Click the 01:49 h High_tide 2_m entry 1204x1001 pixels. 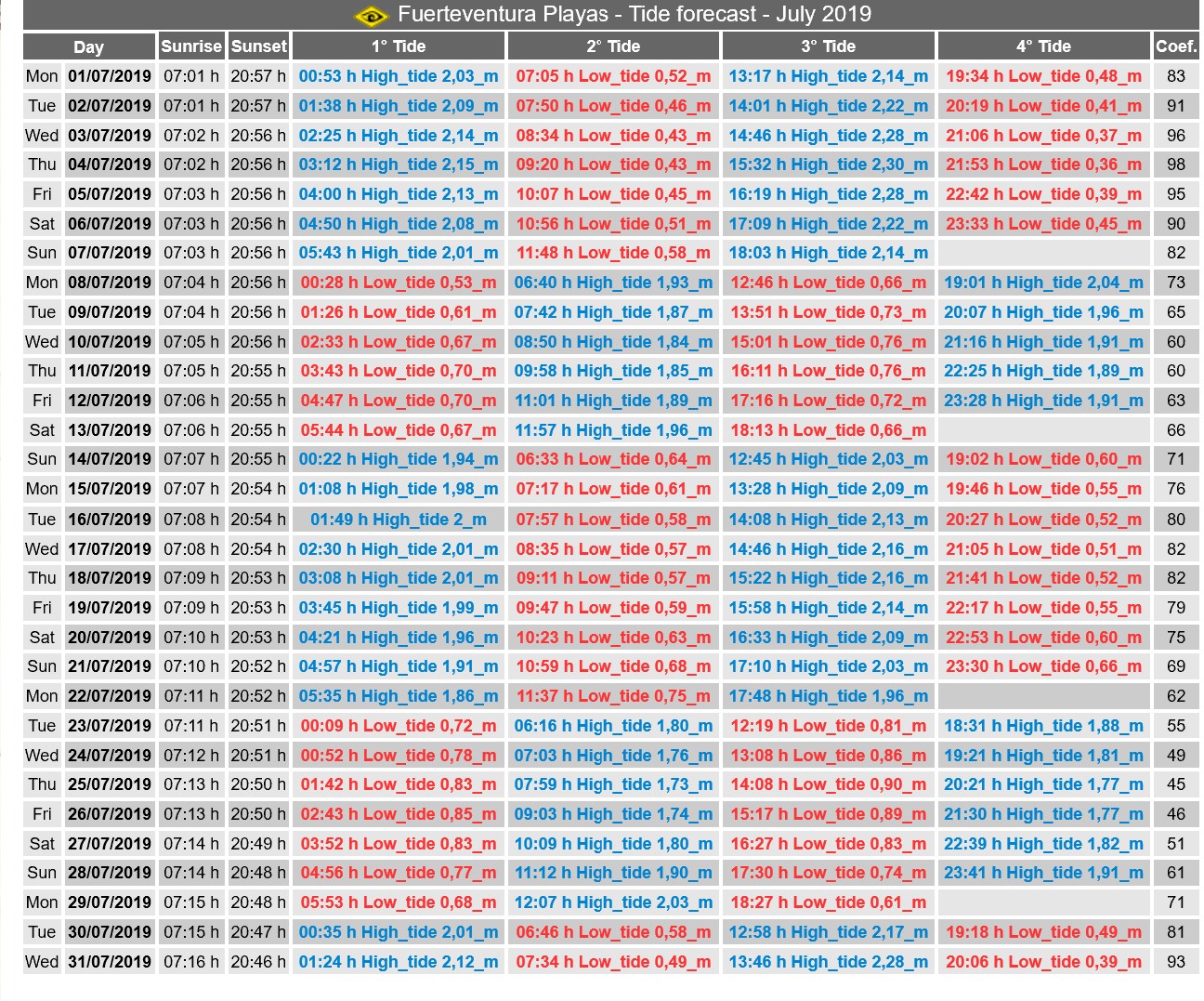click(399, 520)
